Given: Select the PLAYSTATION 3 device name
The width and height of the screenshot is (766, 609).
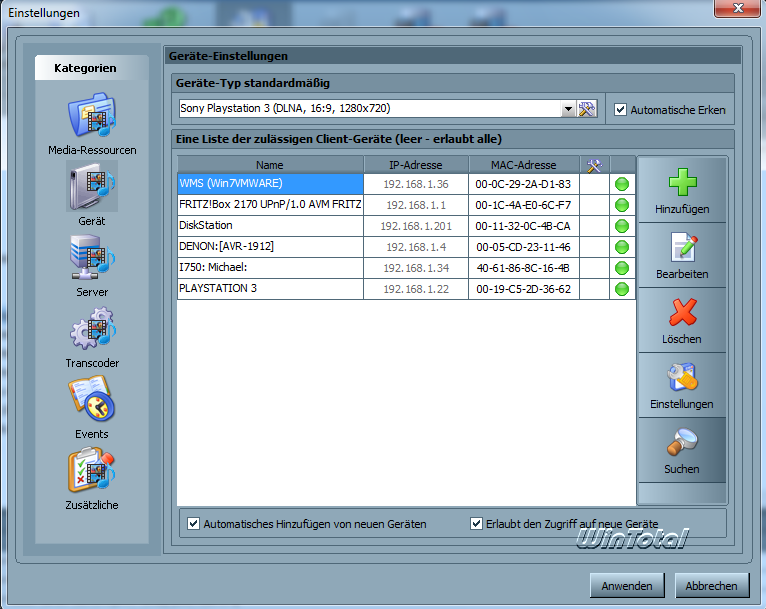Looking at the screenshot, I should pos(217,288).
